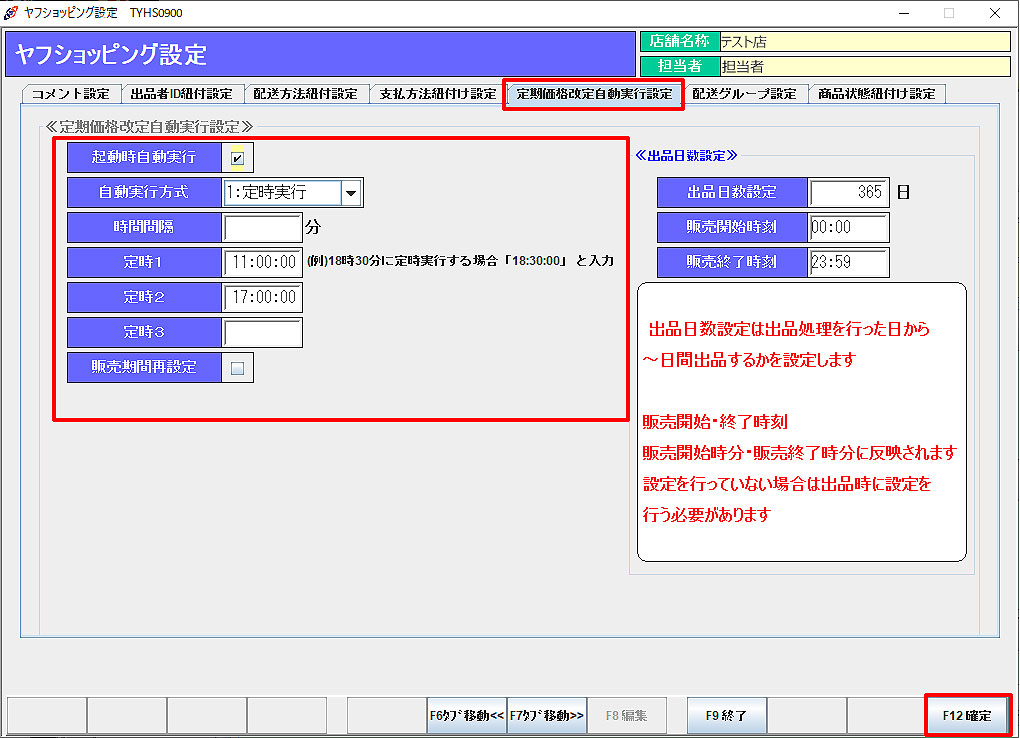This screenshot has width=1020, height=738.
Task: Click the 自動実行方式 label
Action: (144, 193)
